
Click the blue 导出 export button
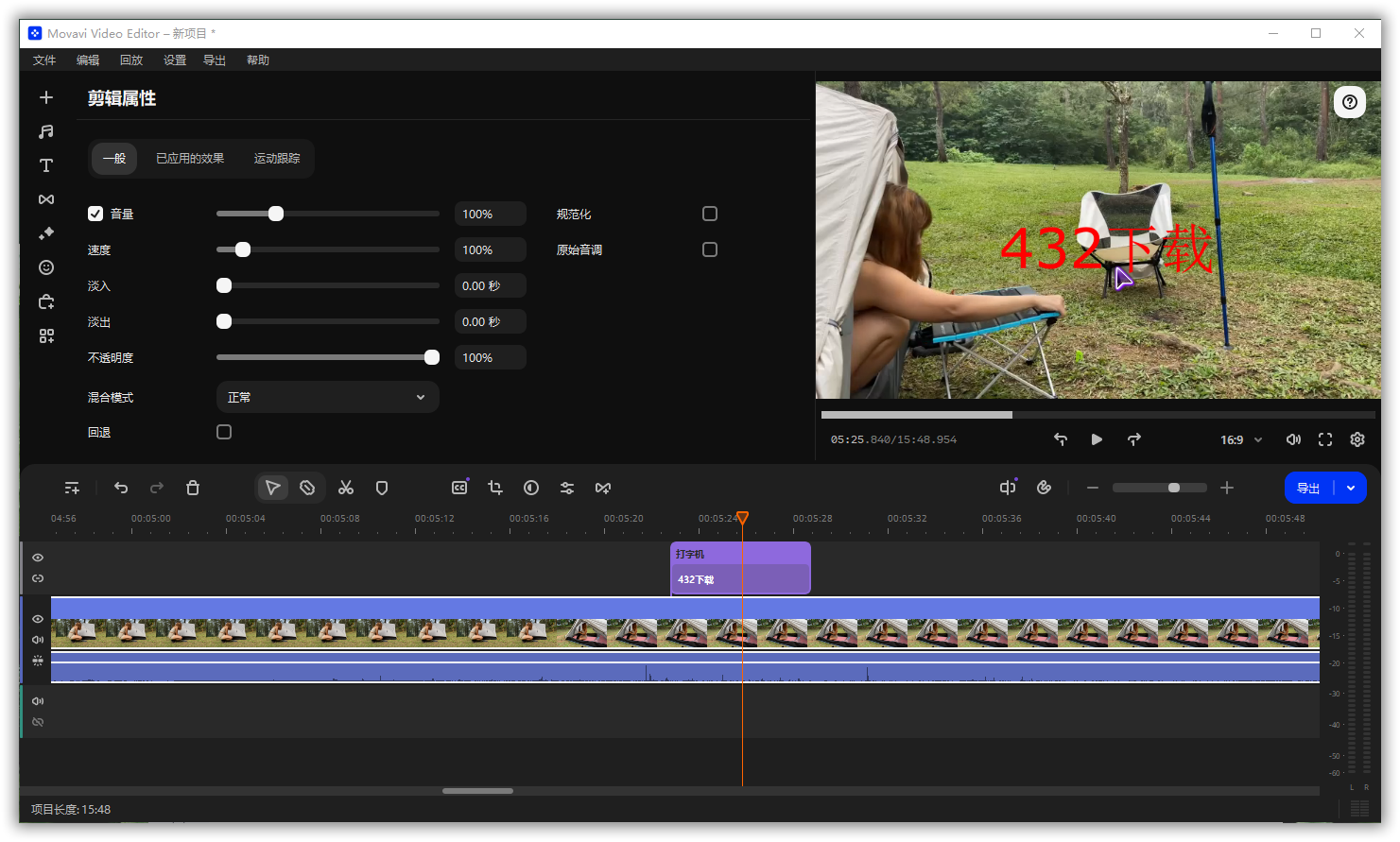[x=1308, y=488]
